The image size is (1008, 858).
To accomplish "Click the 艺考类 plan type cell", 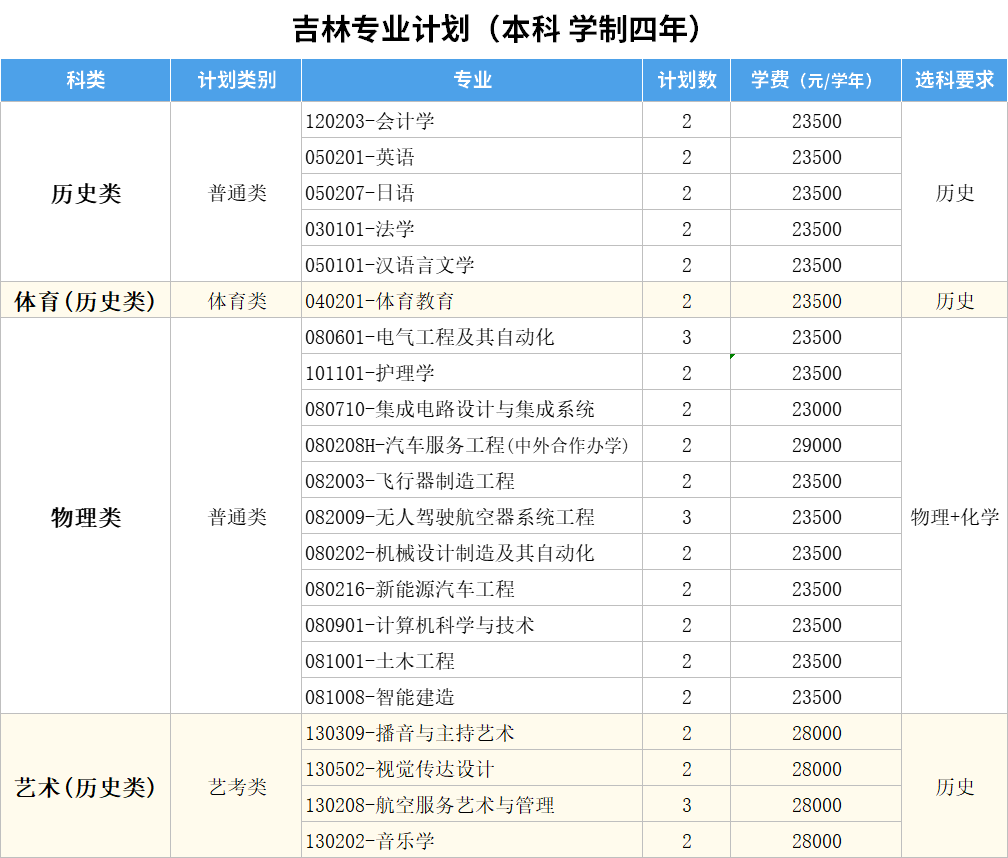I will 236,787.
